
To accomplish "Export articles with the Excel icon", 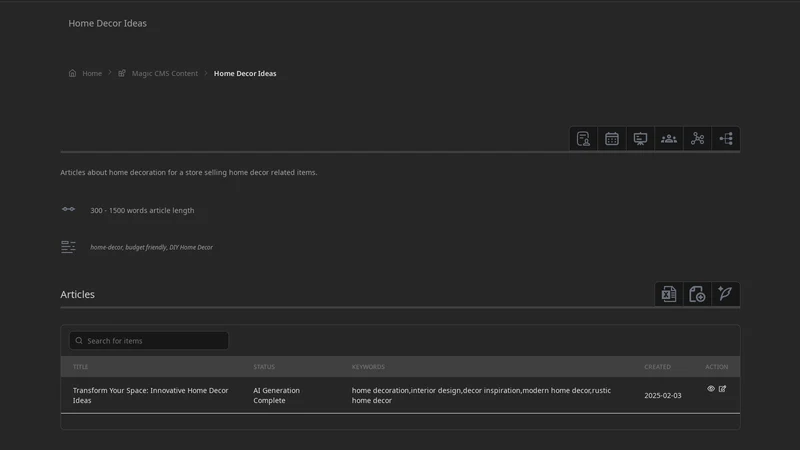I will pos(669,294).
